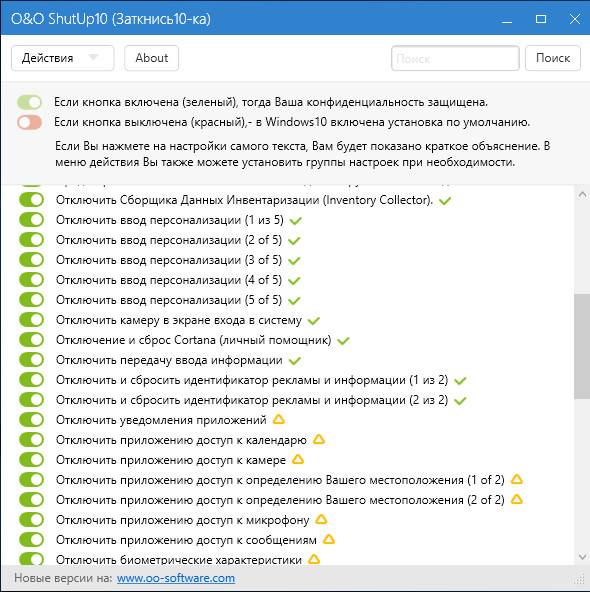Viewport: 590px width, 592px height.
Task: Toggle switch for ввод персонализации (2 of 5)
Action: [x=31, y=240]
